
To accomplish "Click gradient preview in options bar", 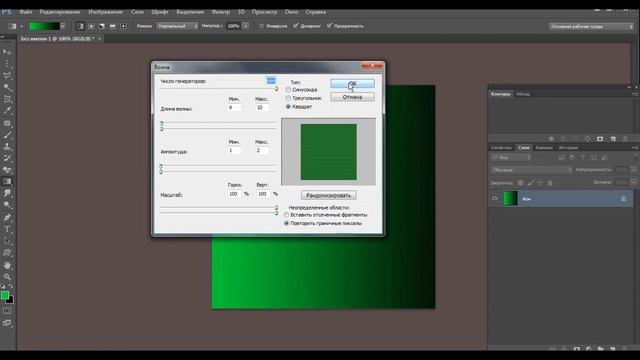I will click(44, 26).
